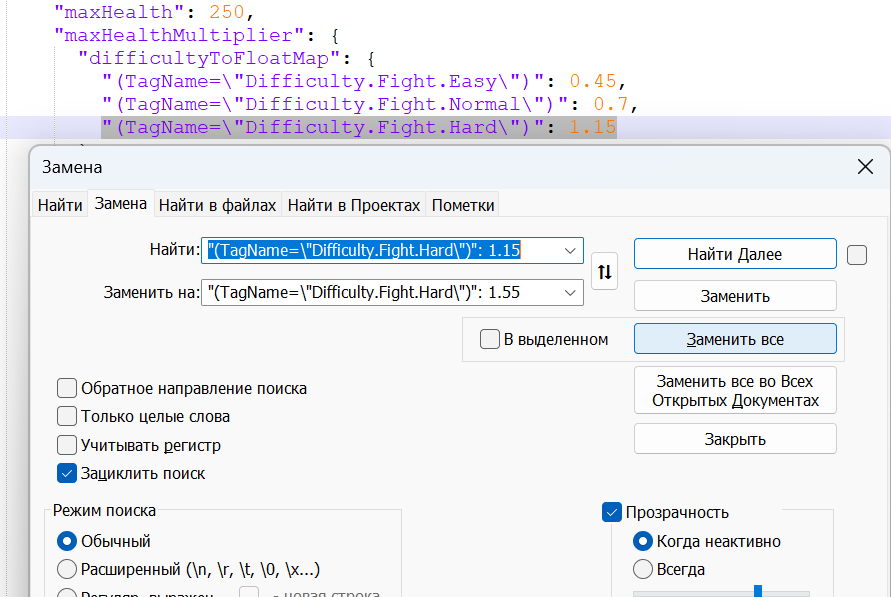891x597 pixels.
Task: Enable the В выделенном checkbox
Action: pos(490,340)
